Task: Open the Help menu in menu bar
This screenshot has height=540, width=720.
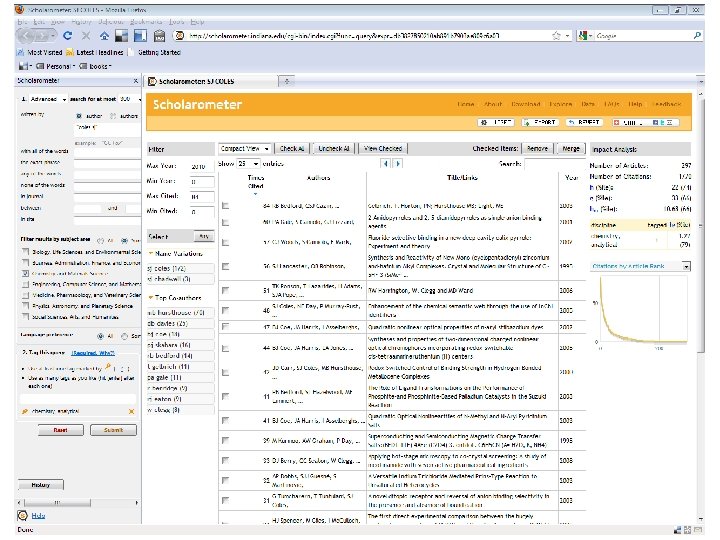Action: [x=197, y=22]
